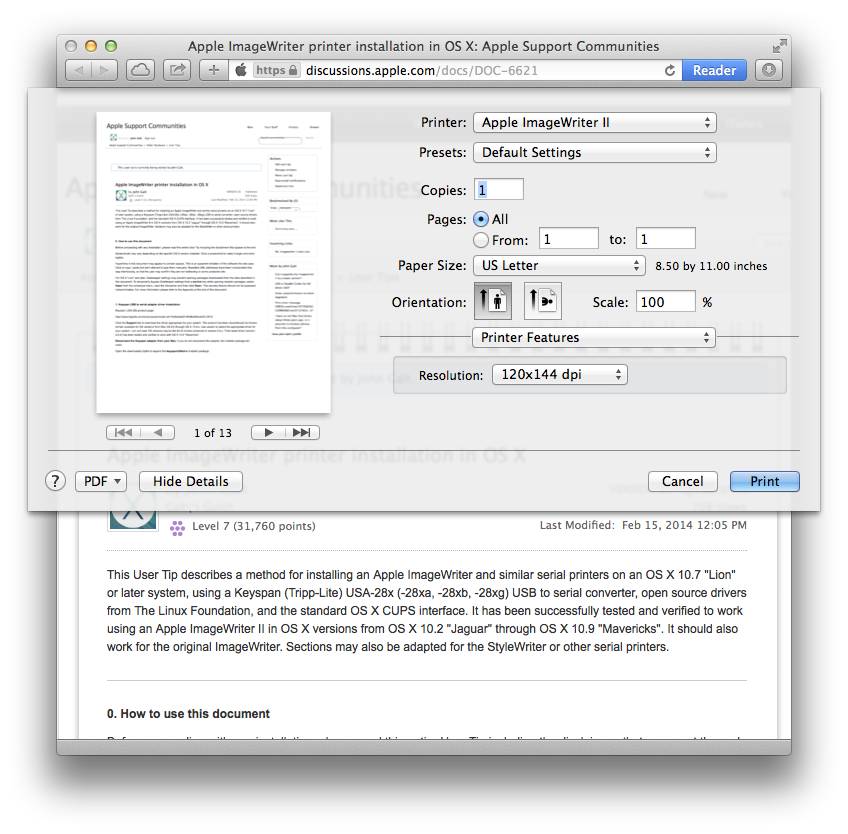Click the address bar URL text

click(x=422, y=70)
